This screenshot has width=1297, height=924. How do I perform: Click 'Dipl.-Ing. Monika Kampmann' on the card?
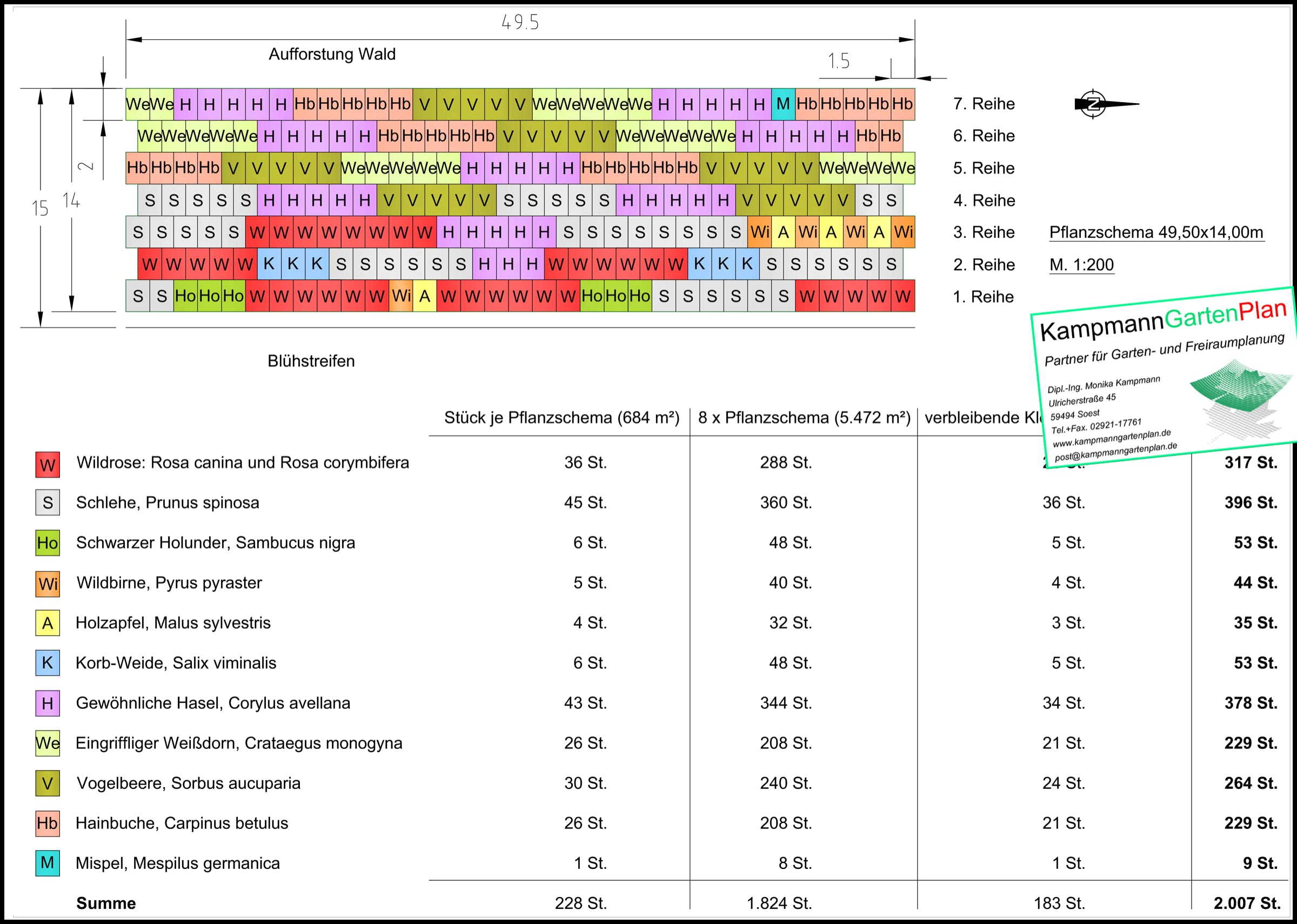pos(1104,384)
